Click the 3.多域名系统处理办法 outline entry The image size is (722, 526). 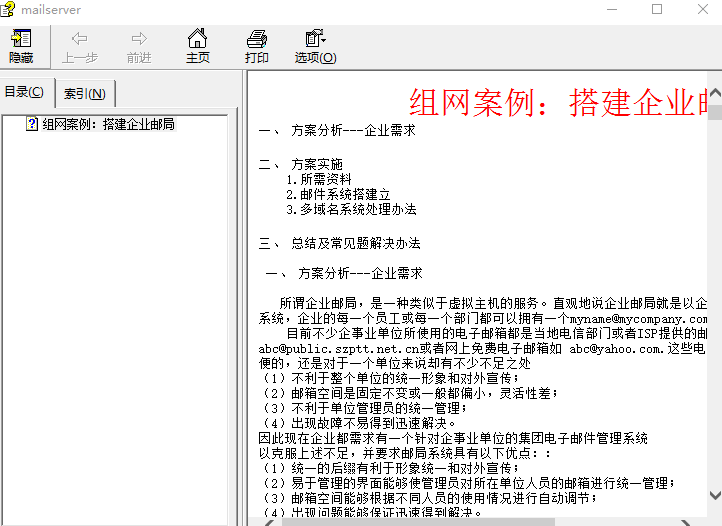point(350,210)
